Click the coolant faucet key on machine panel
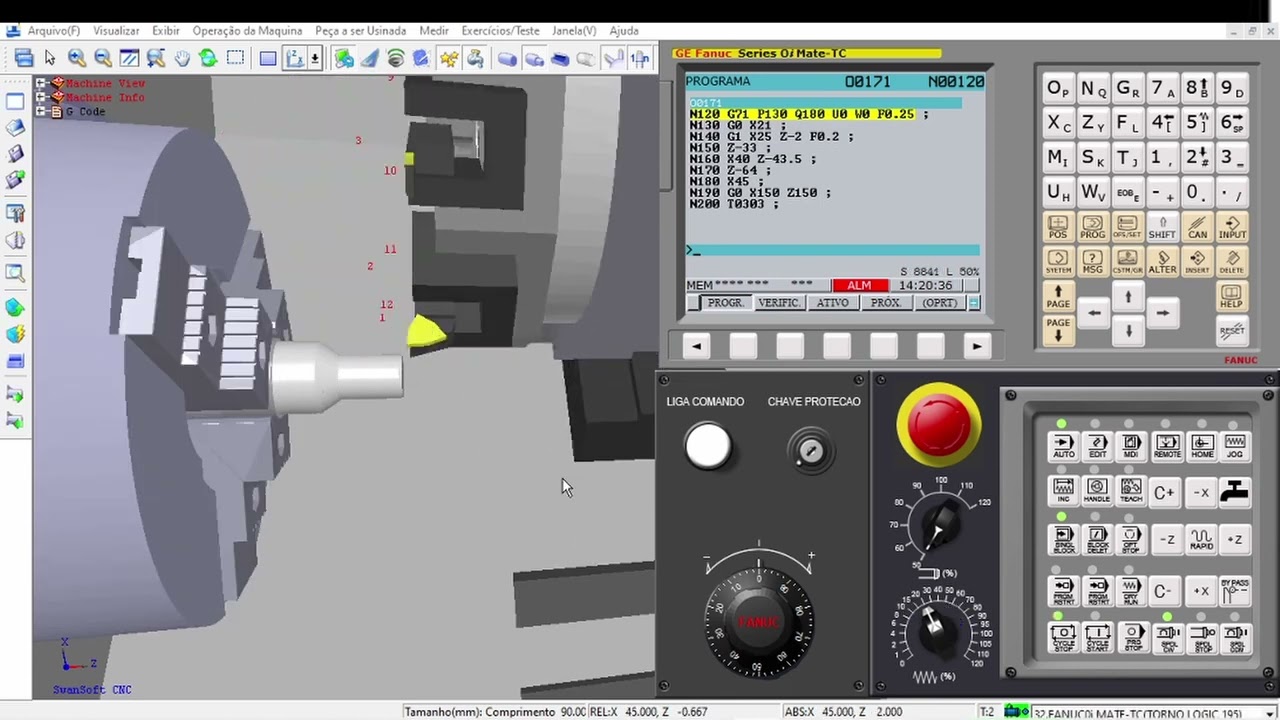The width and height of the screenshot is (1280, 720). 1235,492
